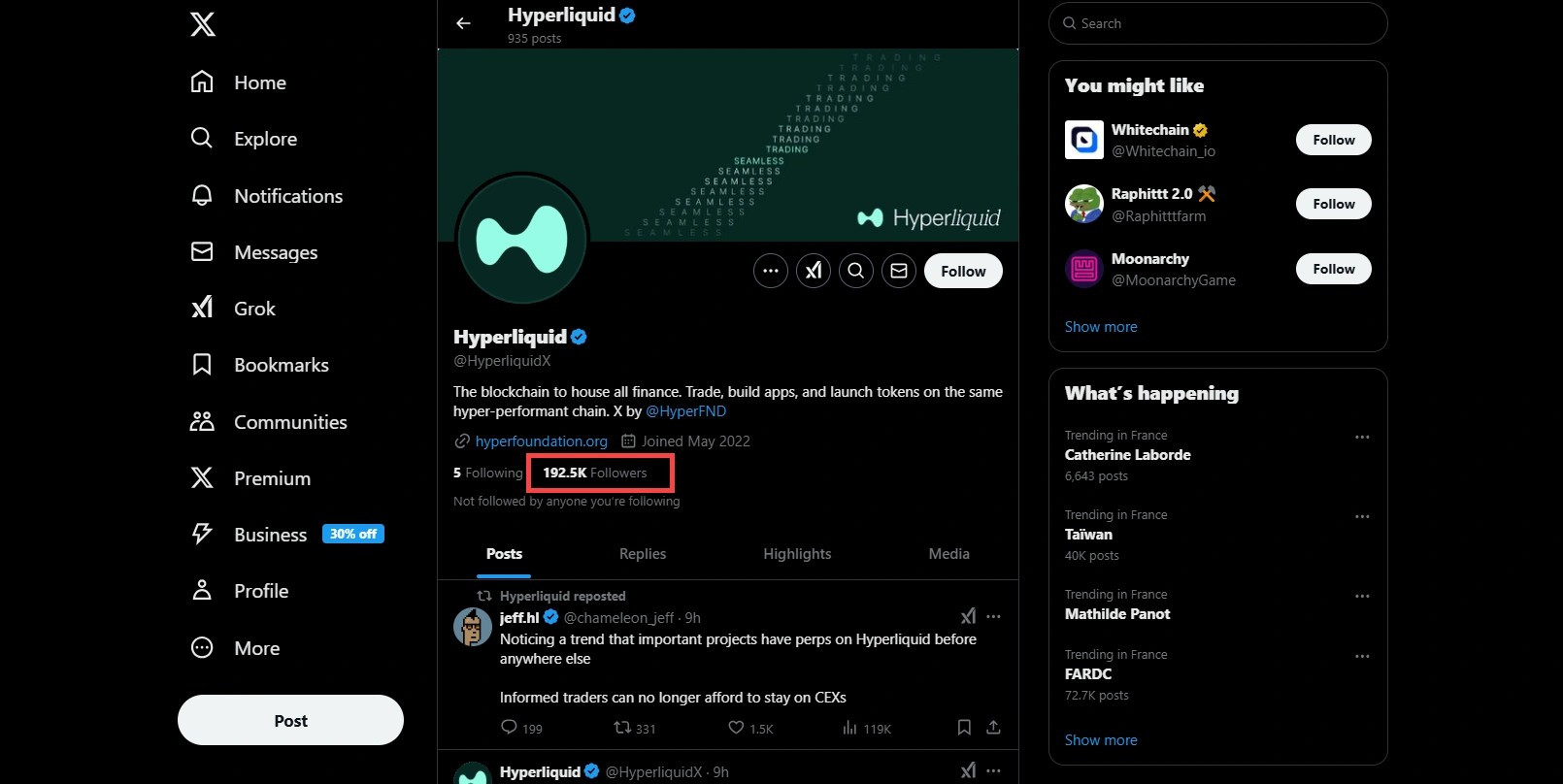This screenshot has width=1563, height=784.
Task: Click the profile search magnifier icon
Action: click(x=856, y=271)
